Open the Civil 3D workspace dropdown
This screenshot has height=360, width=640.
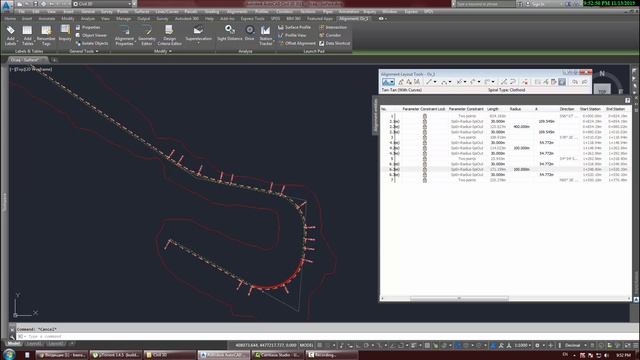(x=103, y=4)
